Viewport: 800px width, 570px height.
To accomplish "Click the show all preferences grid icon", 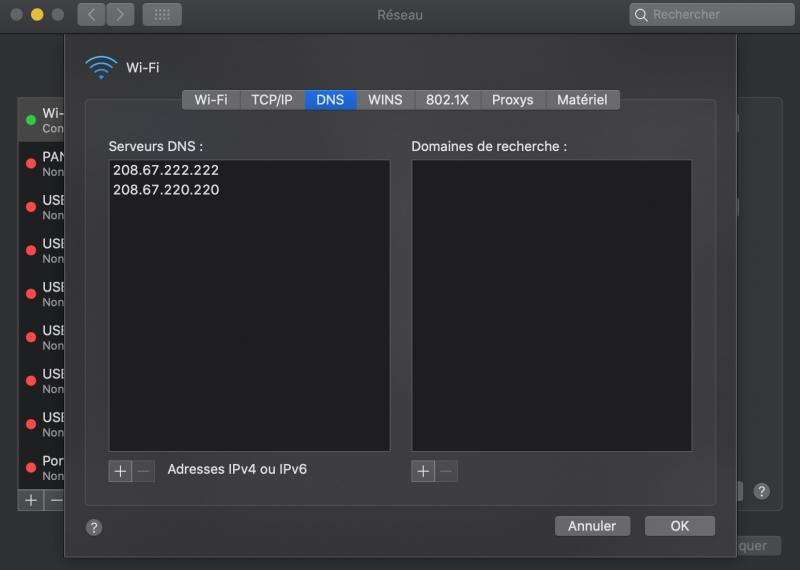I will click(x=162, y=15).
